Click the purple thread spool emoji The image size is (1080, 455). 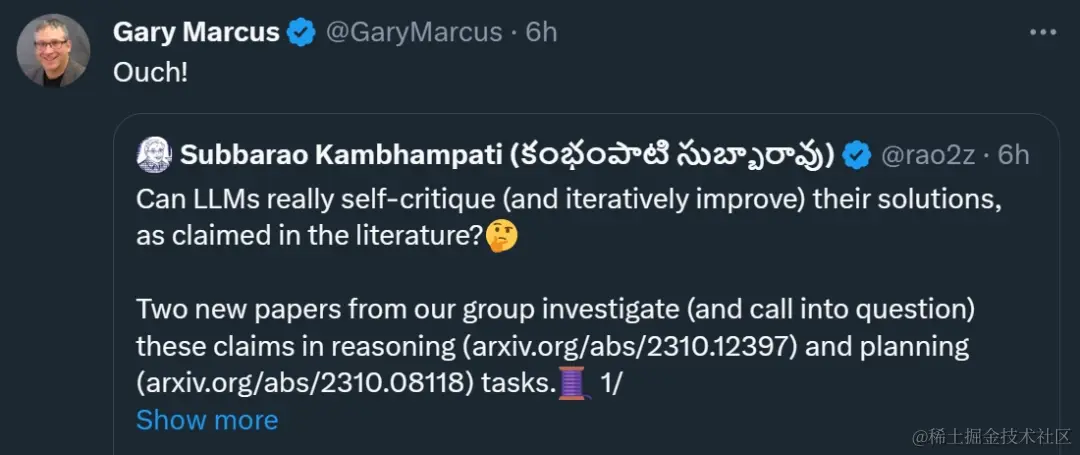[x=572, y=383]
